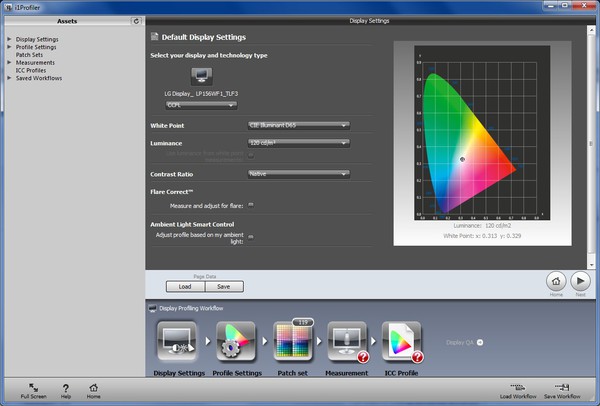Viewport: 600px width, 406px height.
Task: Open the Luminance 120 cd/m² dropdown
Action: [x=298, y=143]
